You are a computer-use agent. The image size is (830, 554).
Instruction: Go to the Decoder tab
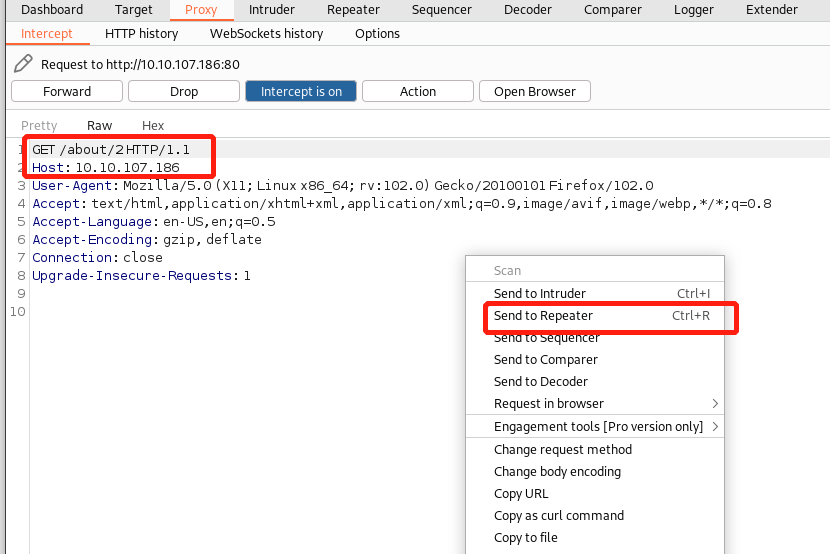[527, 10]
